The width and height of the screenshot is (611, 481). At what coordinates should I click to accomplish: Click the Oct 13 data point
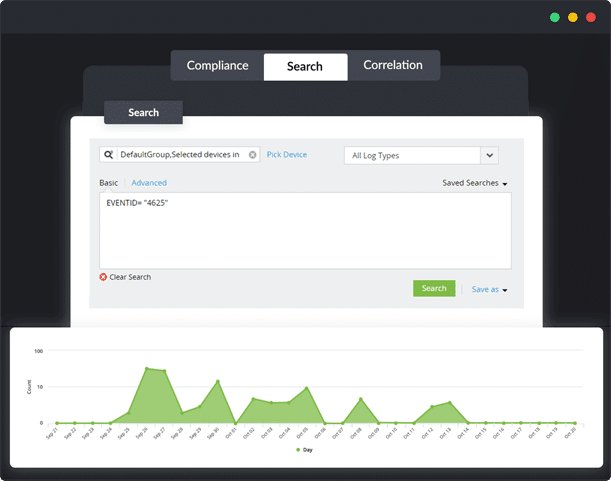tap(450, 403)
